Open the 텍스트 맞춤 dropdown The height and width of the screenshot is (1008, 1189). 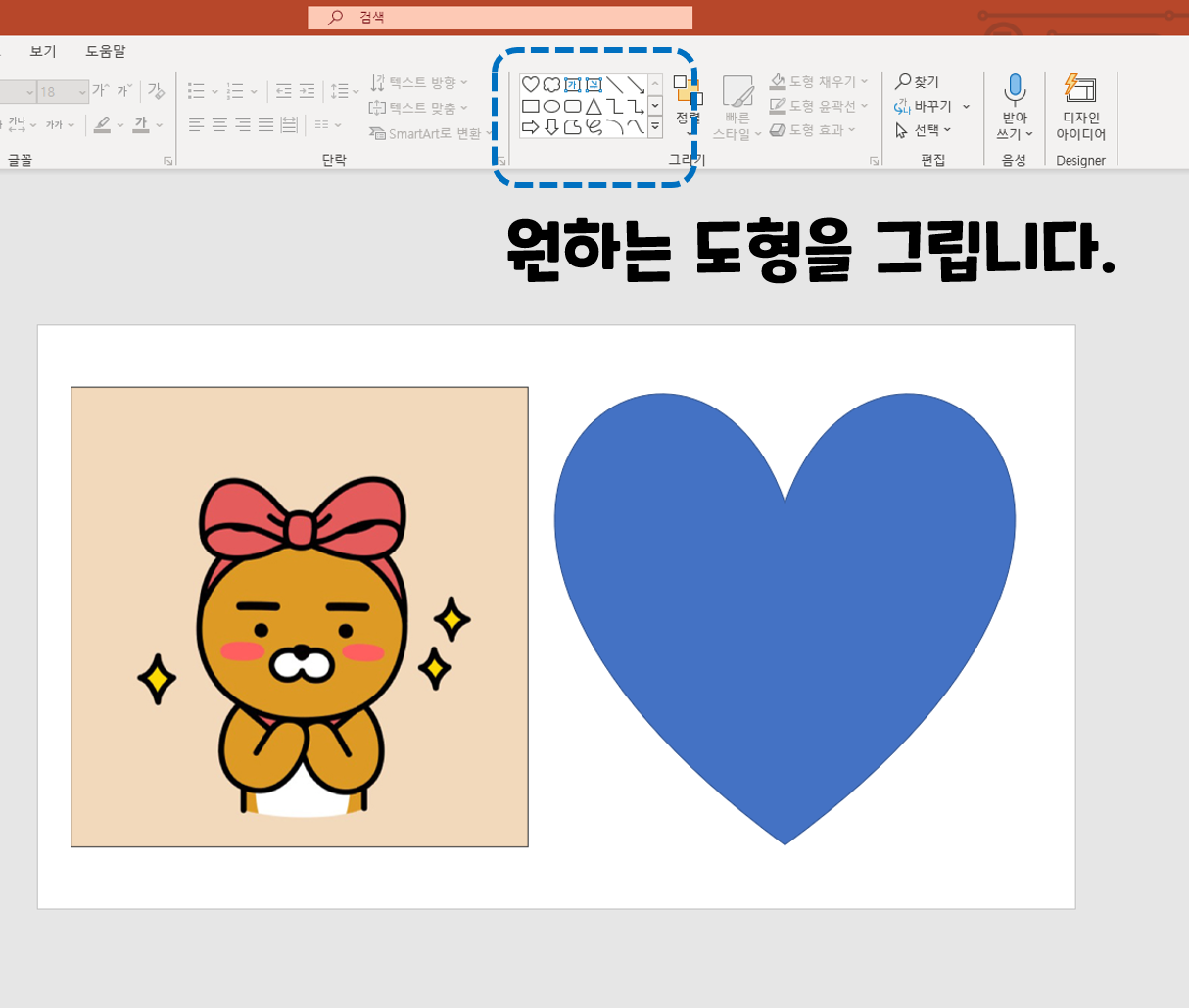(419, 108)
